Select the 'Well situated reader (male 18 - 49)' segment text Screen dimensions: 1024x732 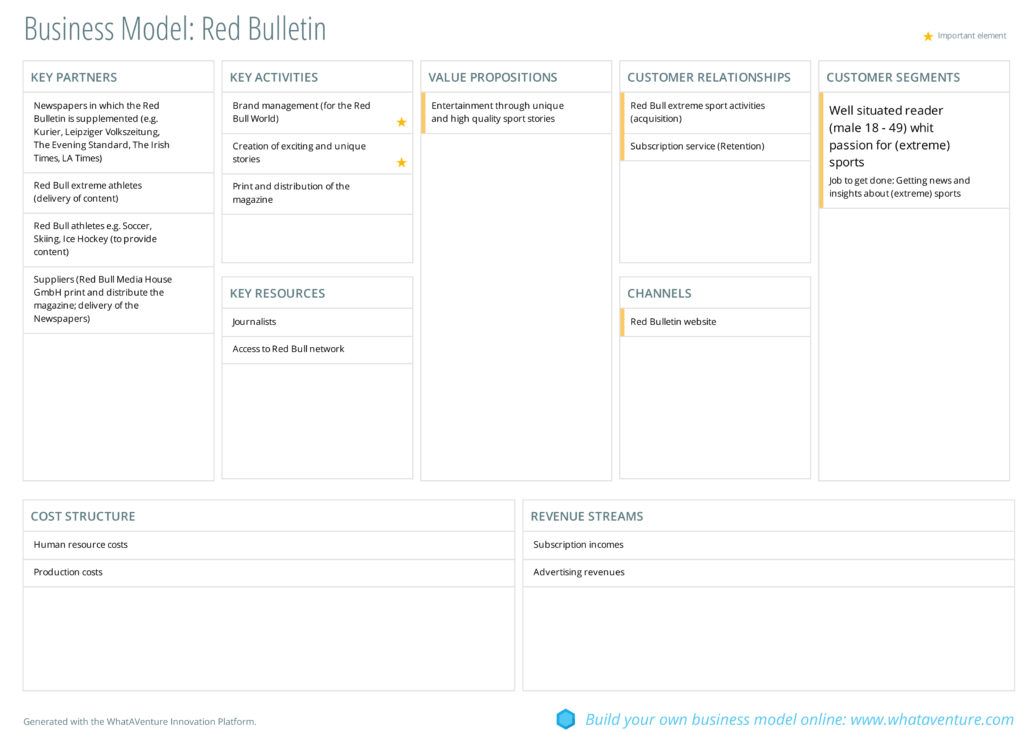point(889,136)
